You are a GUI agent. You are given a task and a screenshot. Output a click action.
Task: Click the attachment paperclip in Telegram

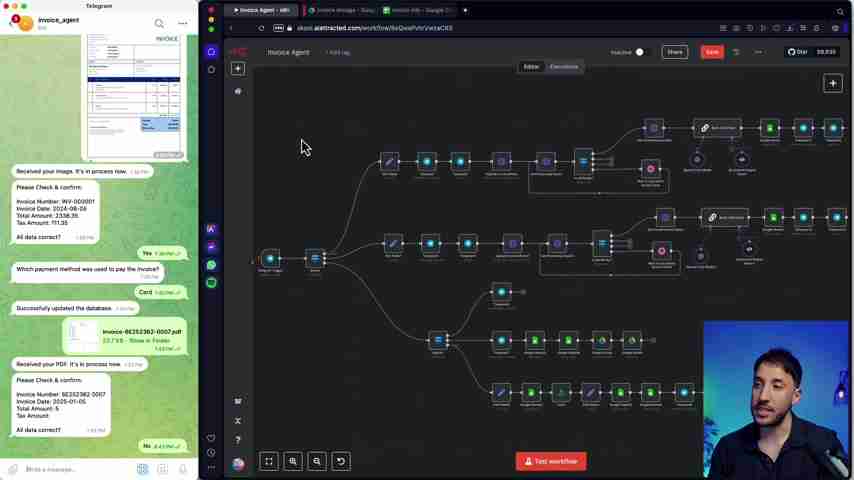pos(13,469)
